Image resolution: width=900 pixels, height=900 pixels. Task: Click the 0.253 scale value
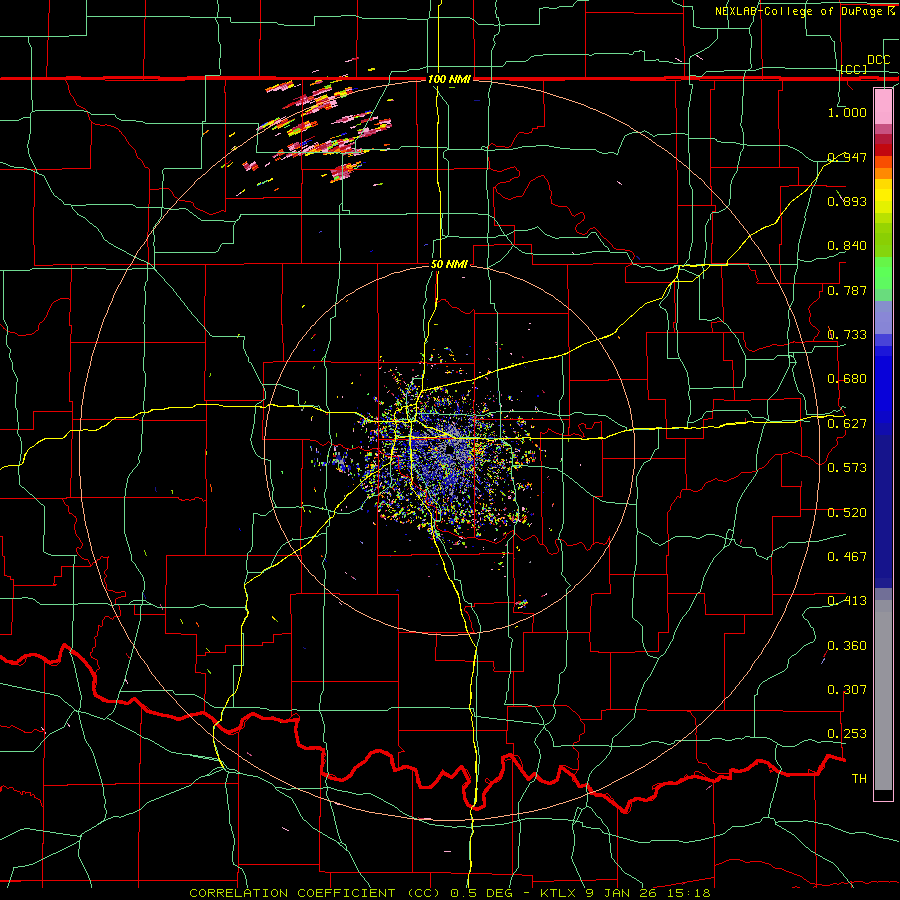pos(847,734)
